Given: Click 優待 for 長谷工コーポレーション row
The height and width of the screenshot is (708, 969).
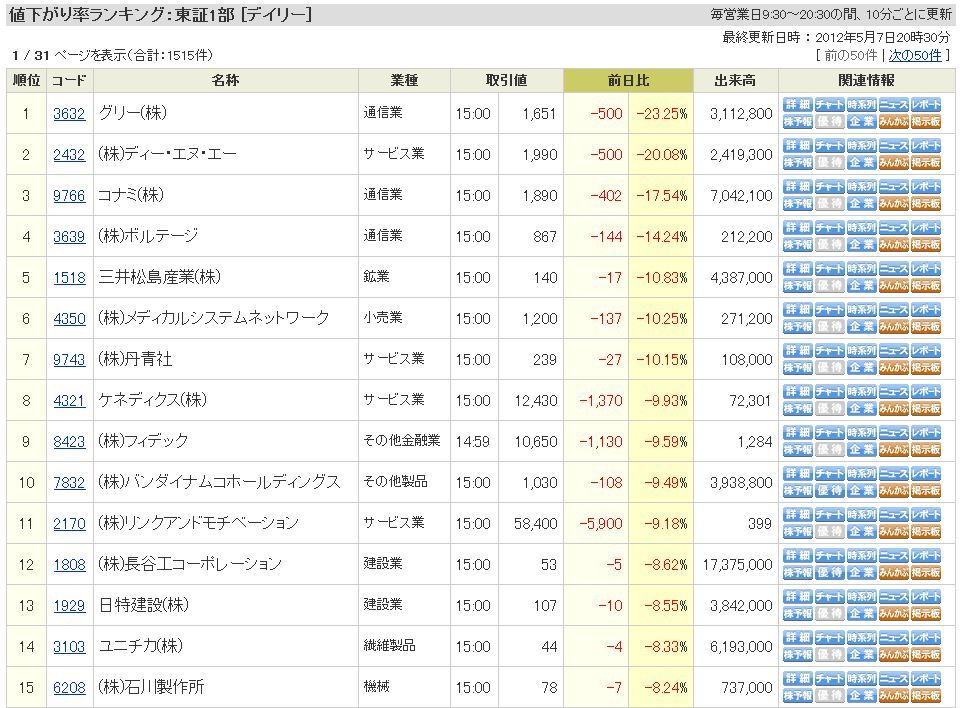Looking at the screenshot, I should coord(830,573).
